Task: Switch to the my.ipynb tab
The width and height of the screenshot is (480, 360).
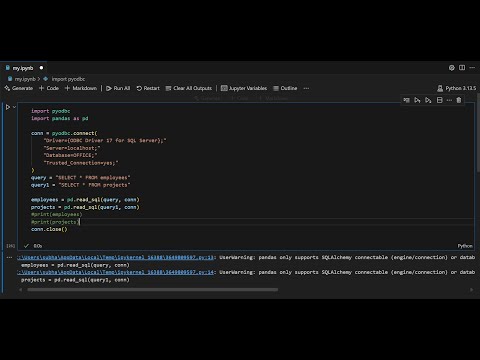Action: pos(23,68)
